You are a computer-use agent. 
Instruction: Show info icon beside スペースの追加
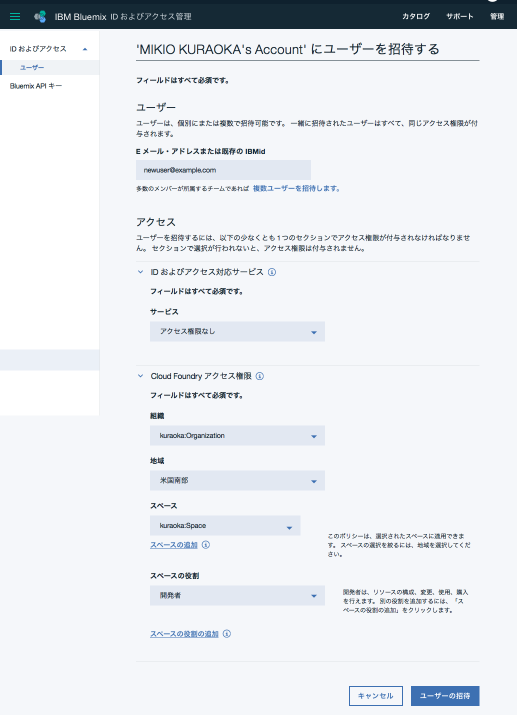206,545
